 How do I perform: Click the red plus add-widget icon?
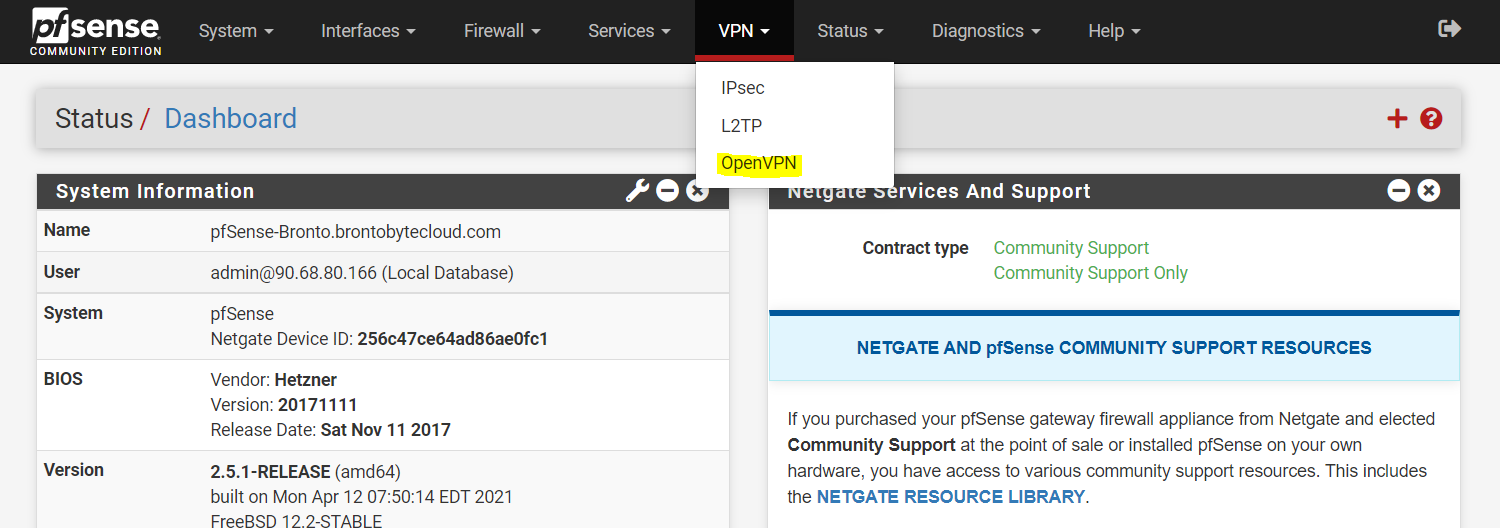click(x=1397, y=119)
